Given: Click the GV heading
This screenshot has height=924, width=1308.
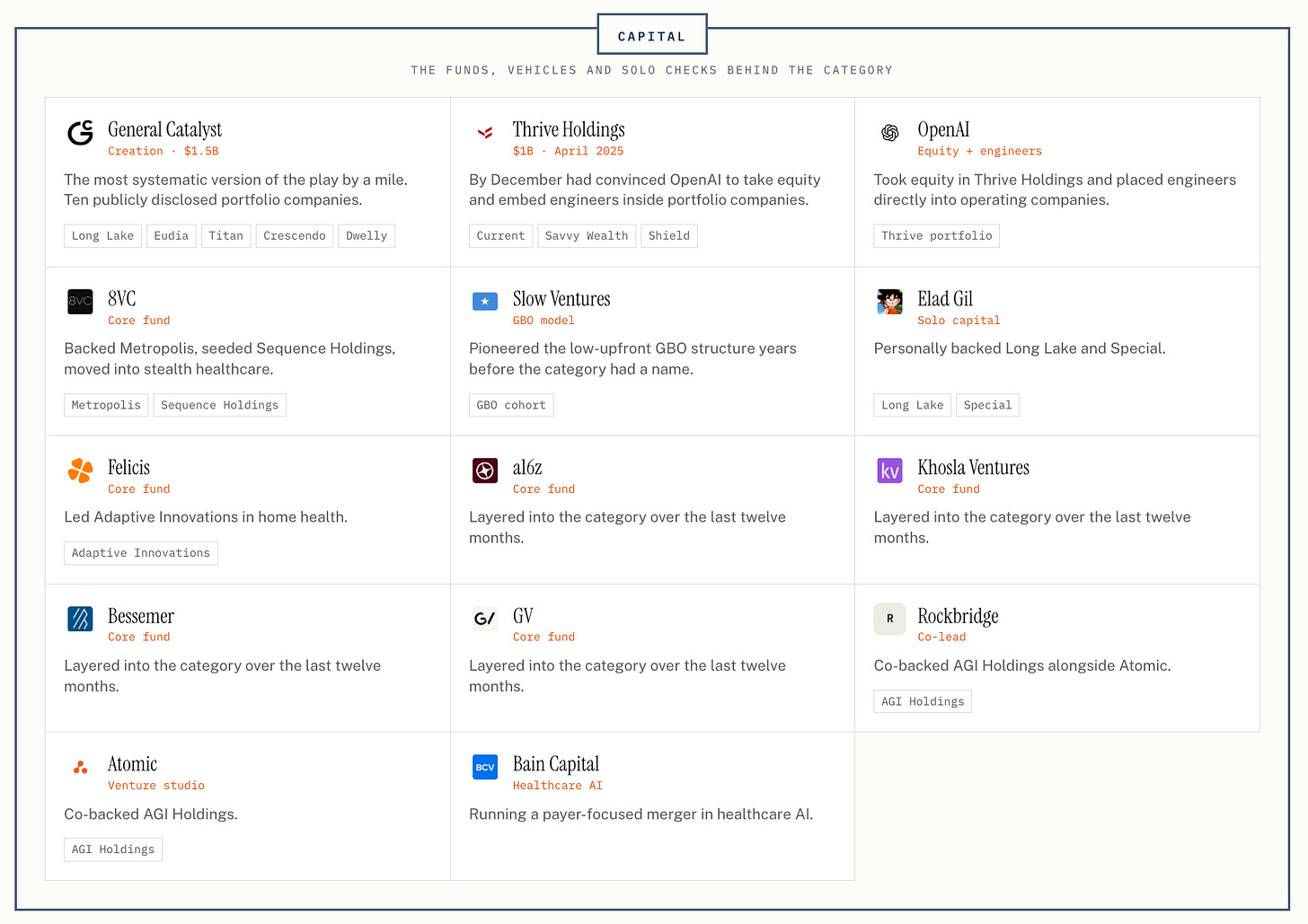Looking at the screenshot, I should 523,616.
